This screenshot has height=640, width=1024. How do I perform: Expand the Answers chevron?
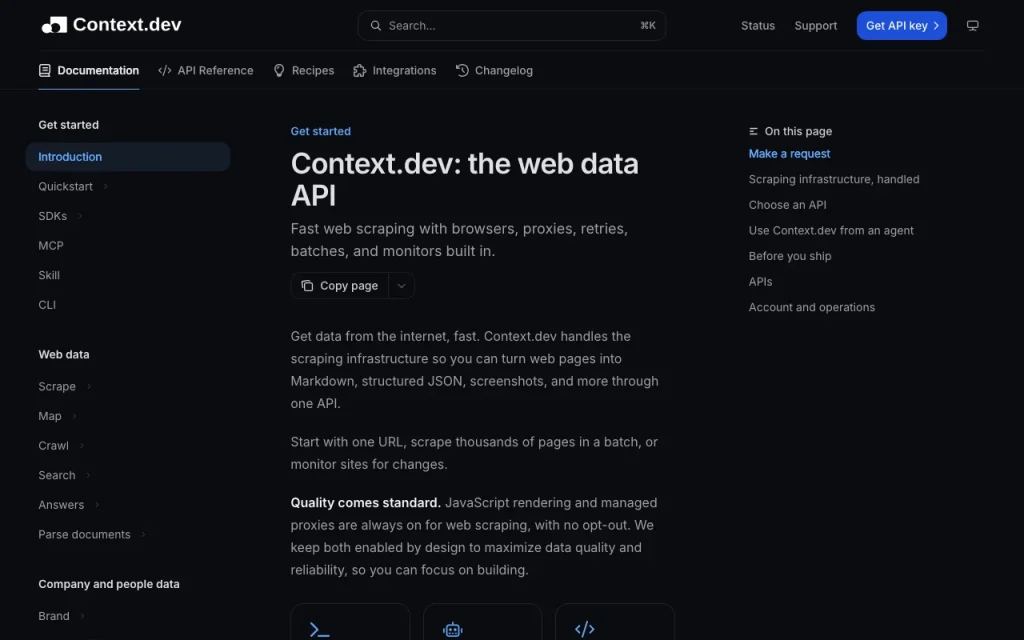97,505
